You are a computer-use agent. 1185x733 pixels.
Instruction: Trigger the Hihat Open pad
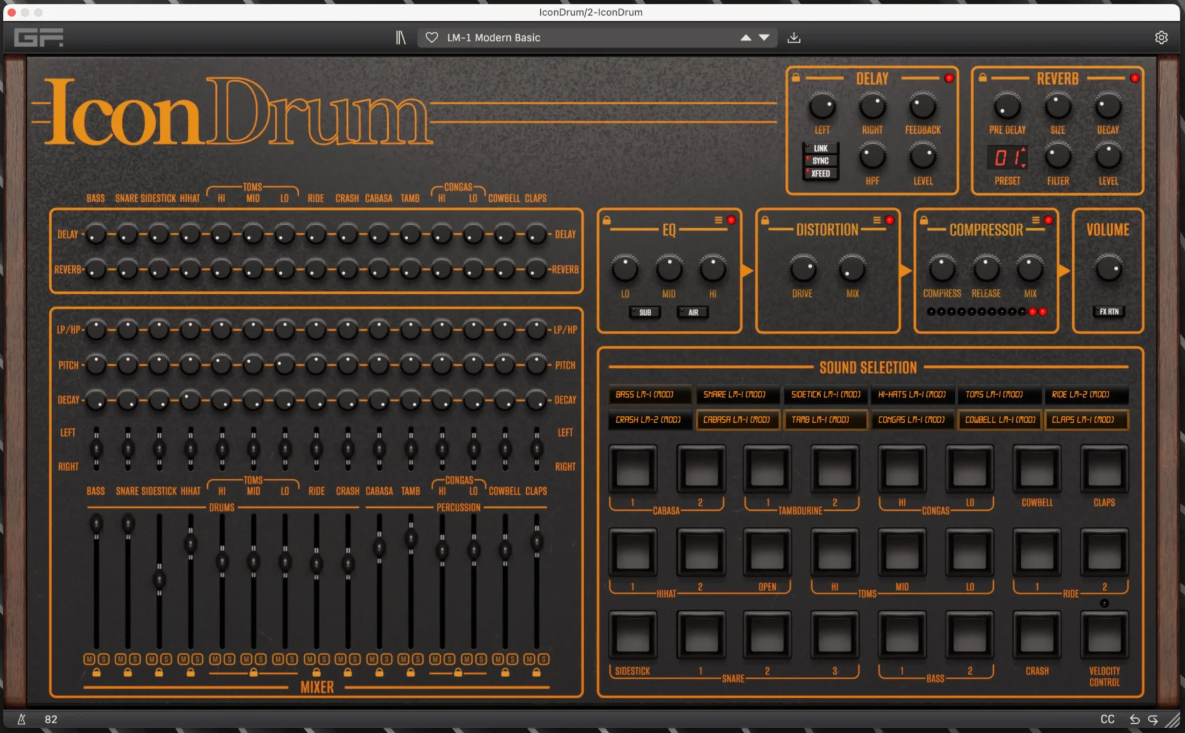(x=767, y=552)
